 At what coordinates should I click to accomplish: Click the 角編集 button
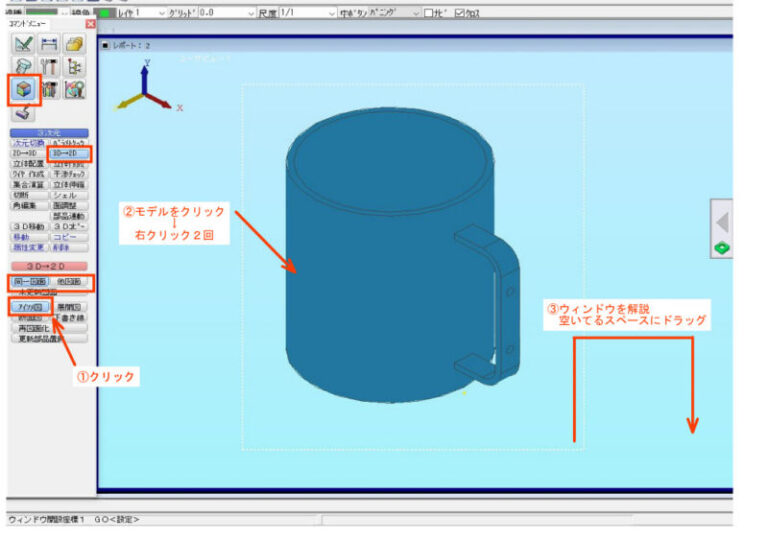pos(29,205)
